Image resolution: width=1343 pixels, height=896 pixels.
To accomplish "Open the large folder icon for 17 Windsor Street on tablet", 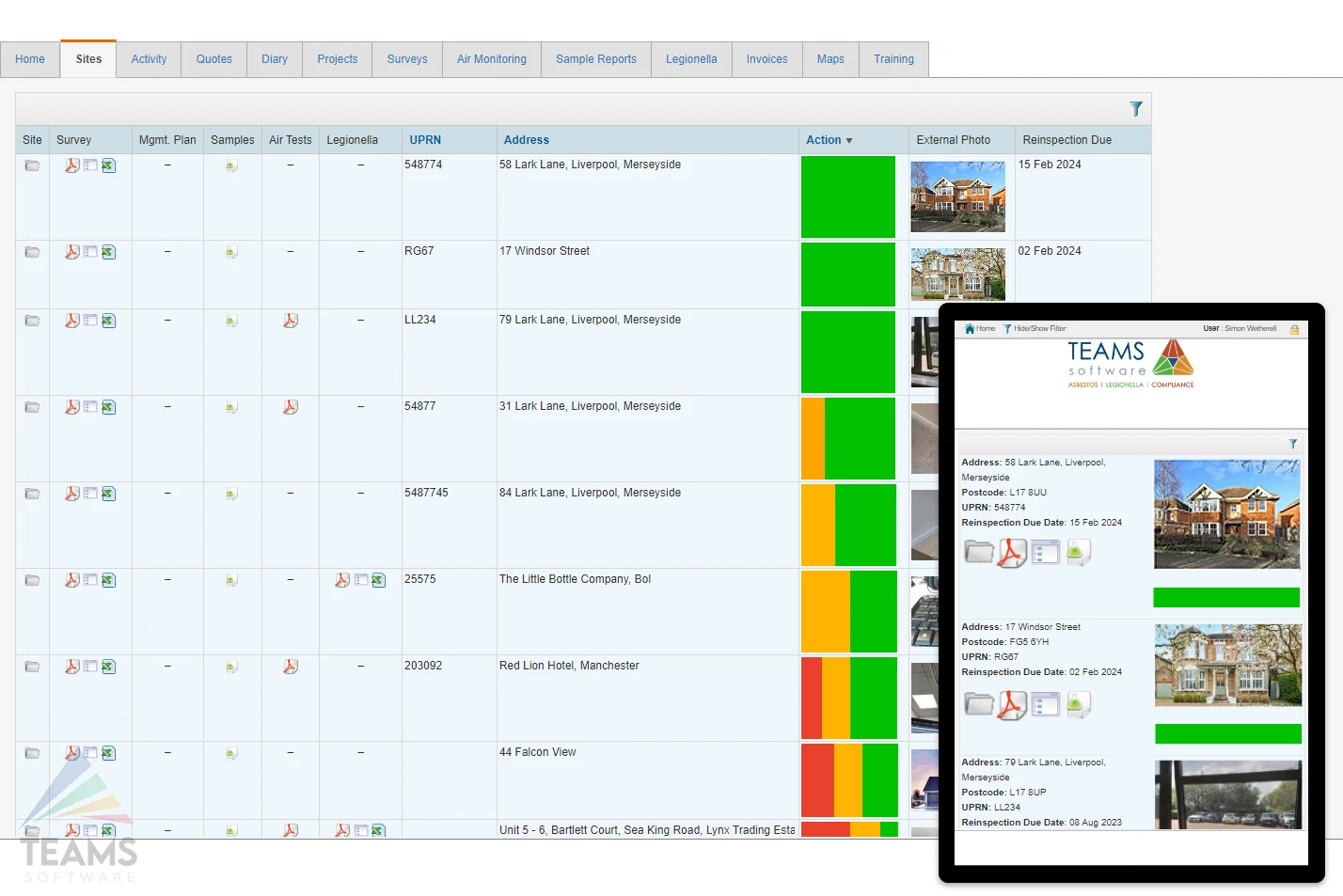I will (x=978, y=703).
